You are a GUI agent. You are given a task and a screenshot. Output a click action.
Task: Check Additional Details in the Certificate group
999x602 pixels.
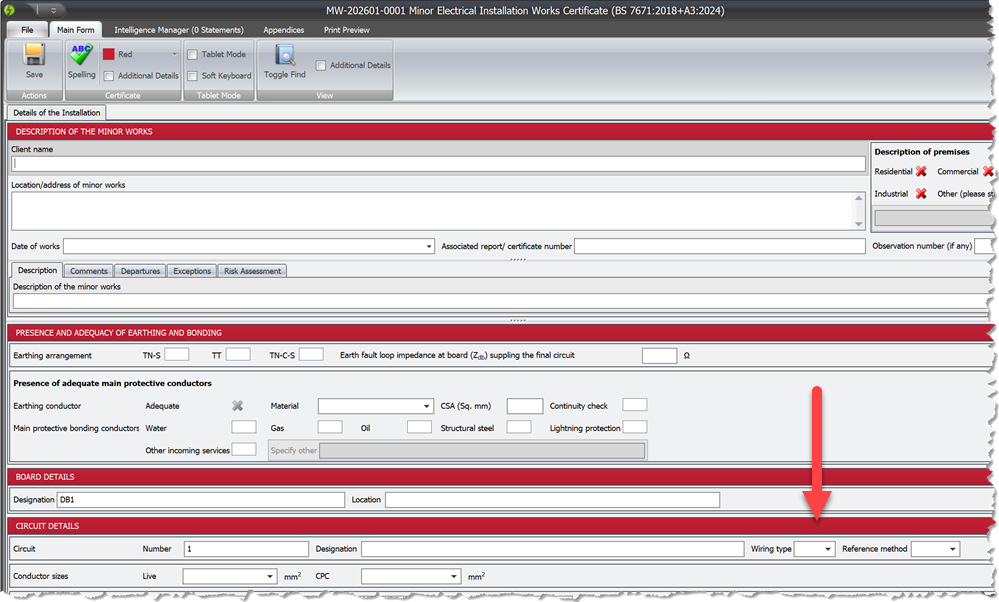(108, 75)
